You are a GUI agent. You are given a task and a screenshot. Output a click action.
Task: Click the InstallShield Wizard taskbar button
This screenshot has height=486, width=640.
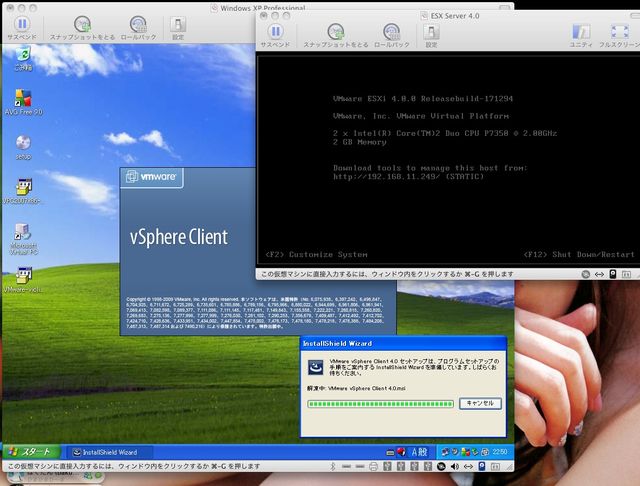coord(109,452)
